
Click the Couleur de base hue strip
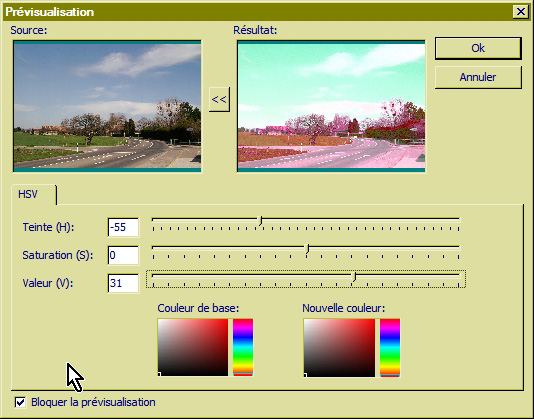point(243,347)
